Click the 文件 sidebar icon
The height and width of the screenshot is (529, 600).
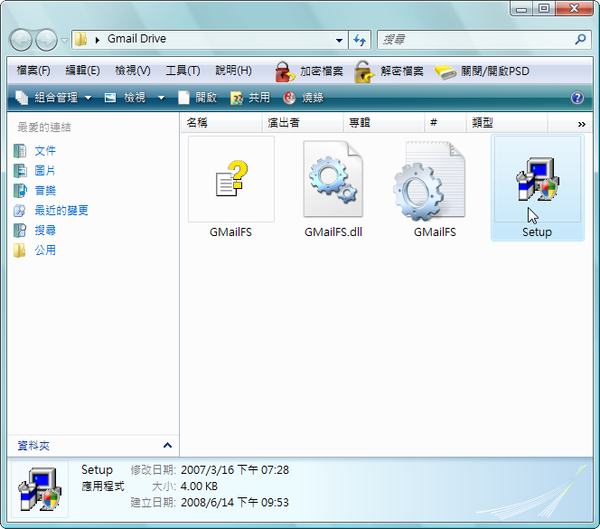tap(20, 151)
